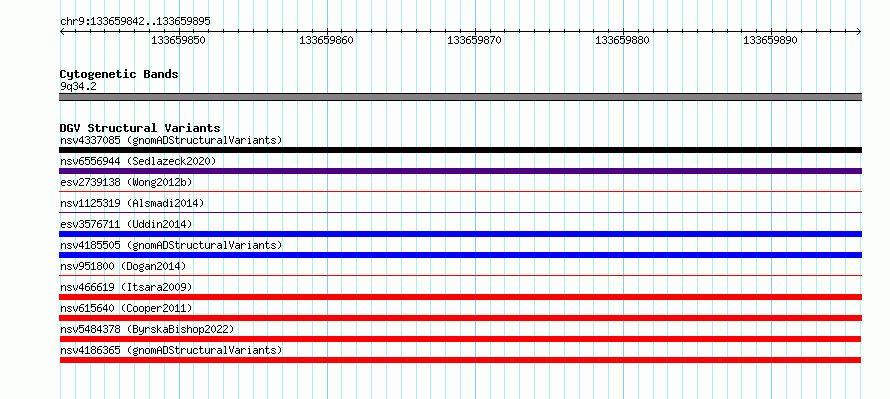Click ruler position 133659870
The height and width of the screenshot is (399, 890).
tap(475, 40)
